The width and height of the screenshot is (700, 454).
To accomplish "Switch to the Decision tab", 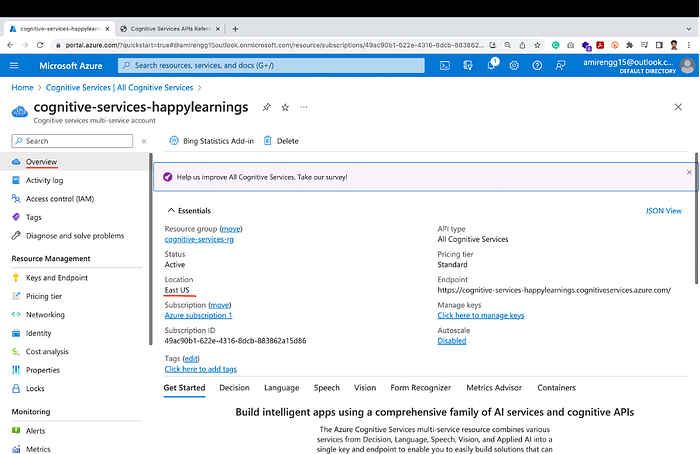I will (234, 388).
